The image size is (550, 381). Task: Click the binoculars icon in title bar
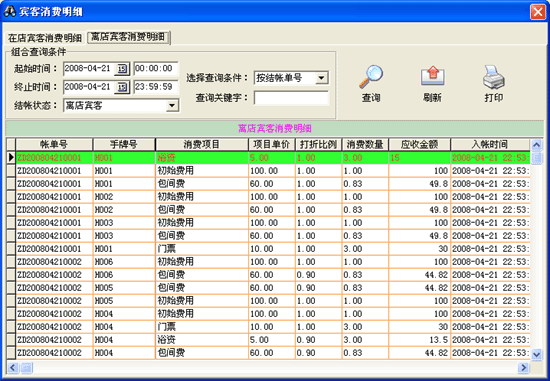pyautogui.click(x=9, y=12)
